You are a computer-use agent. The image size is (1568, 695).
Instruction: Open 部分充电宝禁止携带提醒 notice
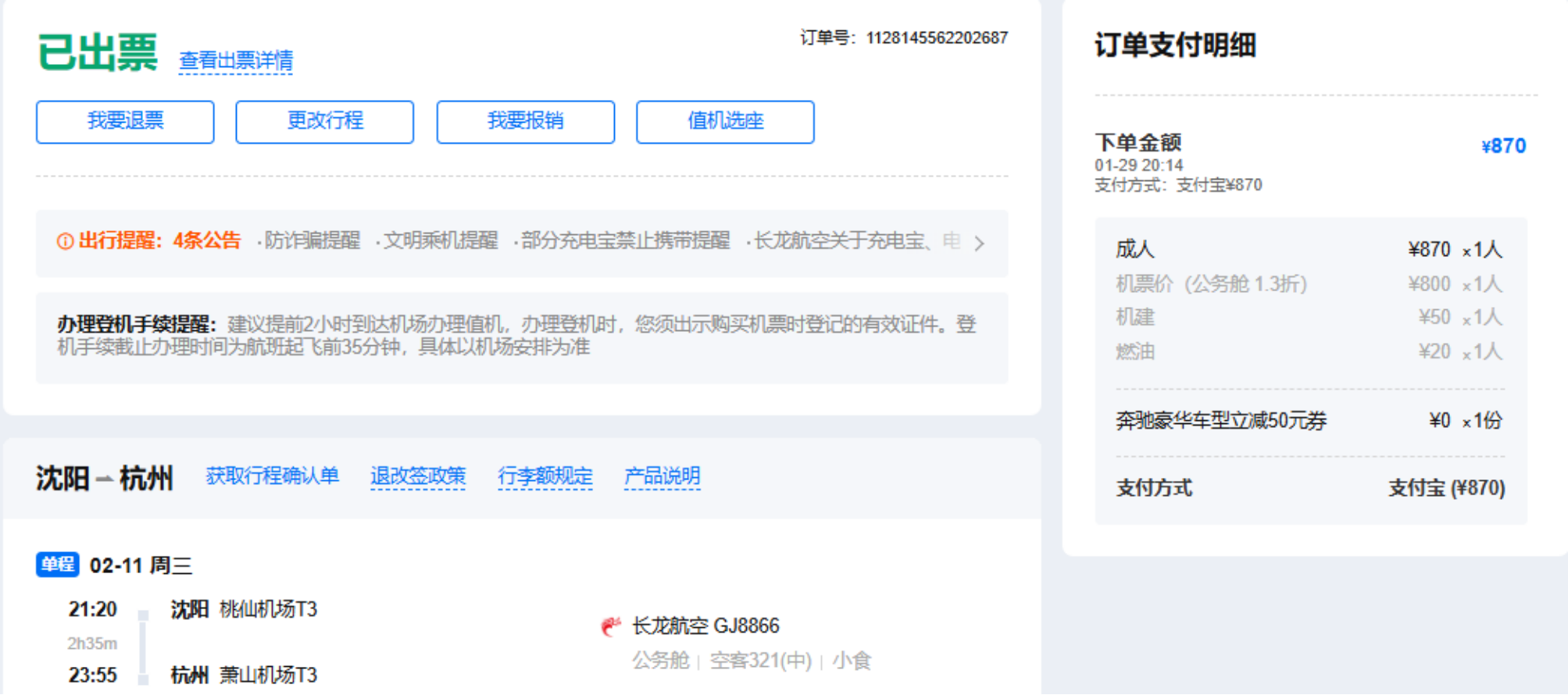pos(625,241)
